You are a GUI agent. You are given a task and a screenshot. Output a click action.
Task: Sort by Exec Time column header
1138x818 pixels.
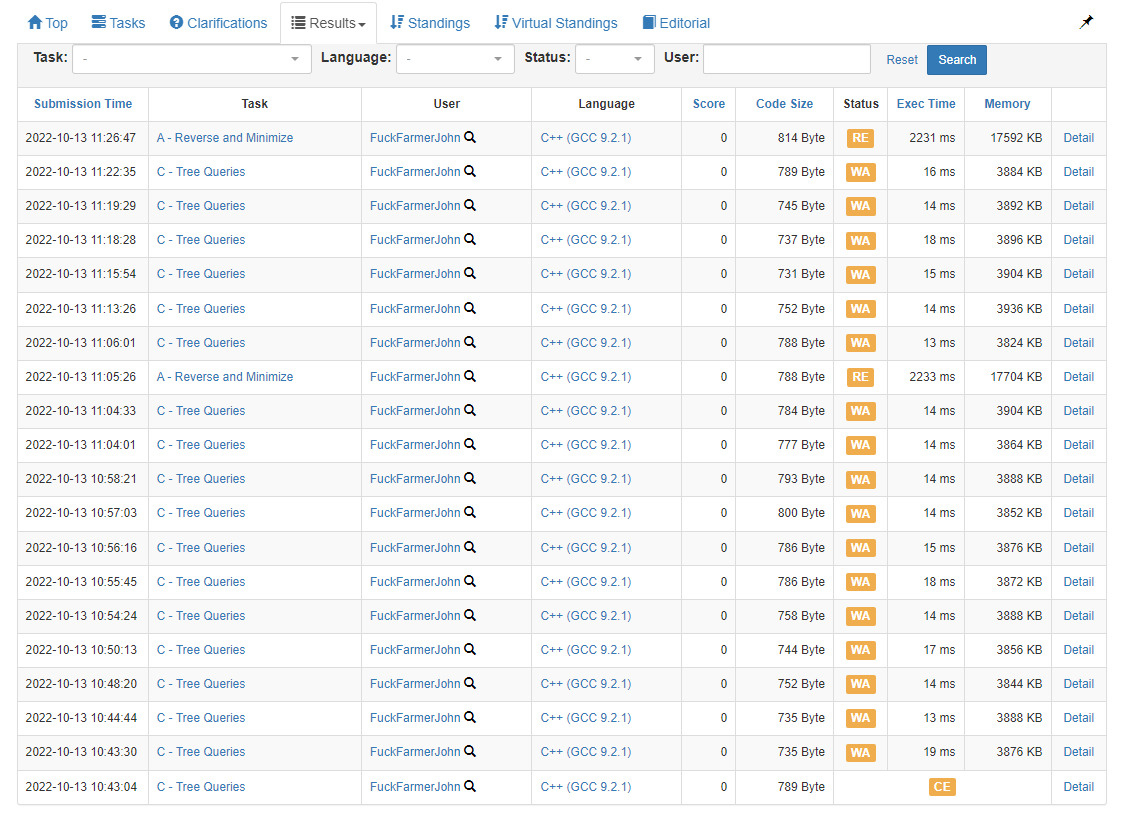925,104
